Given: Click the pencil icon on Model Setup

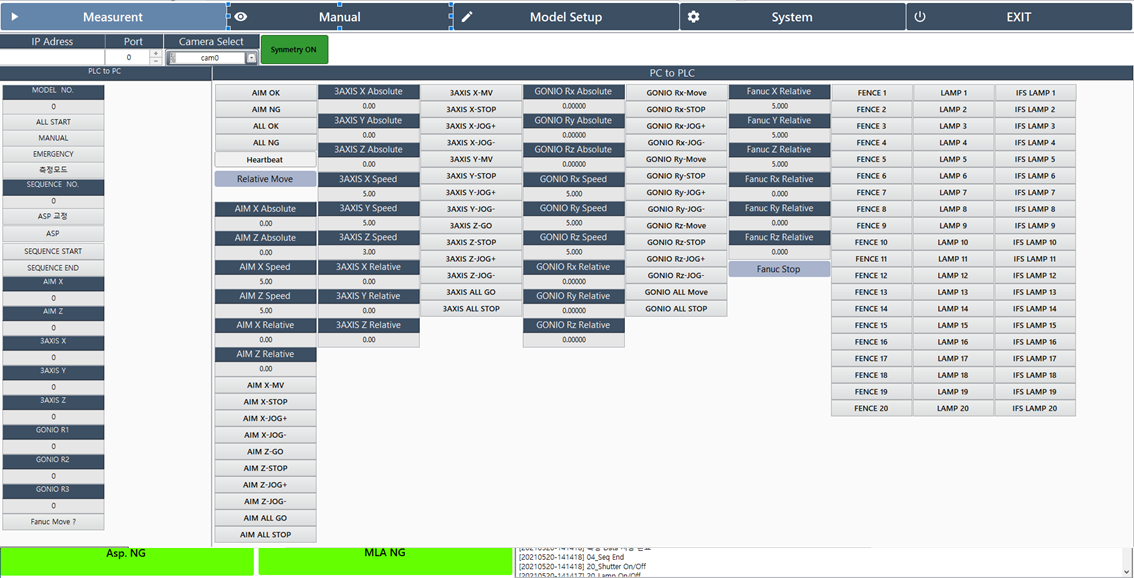Looking at the screenshot, I should pyautogui.click(x=466, y=17).
